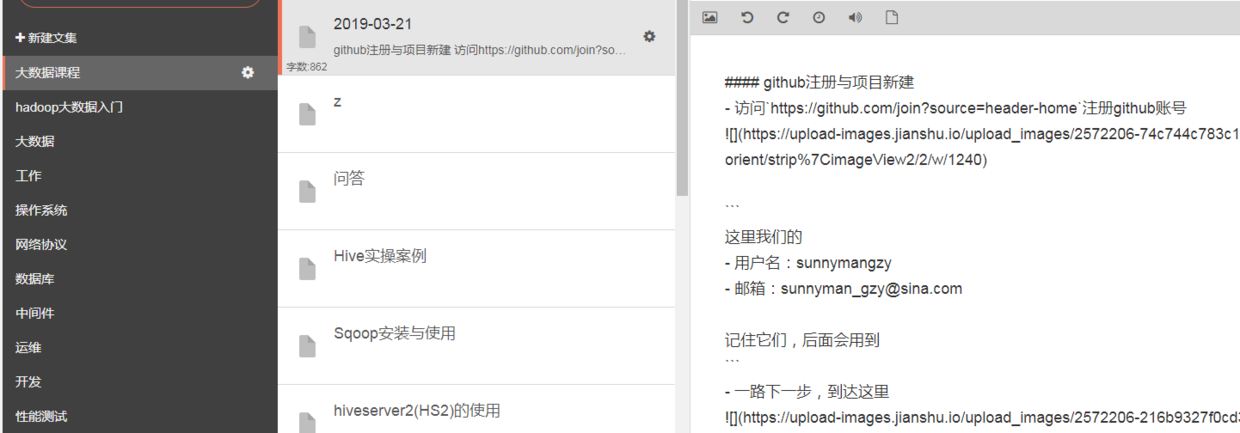Screen dimensions: 1240x433
Task: Click the article list scrollbar
Action: (x=682, y=100)
